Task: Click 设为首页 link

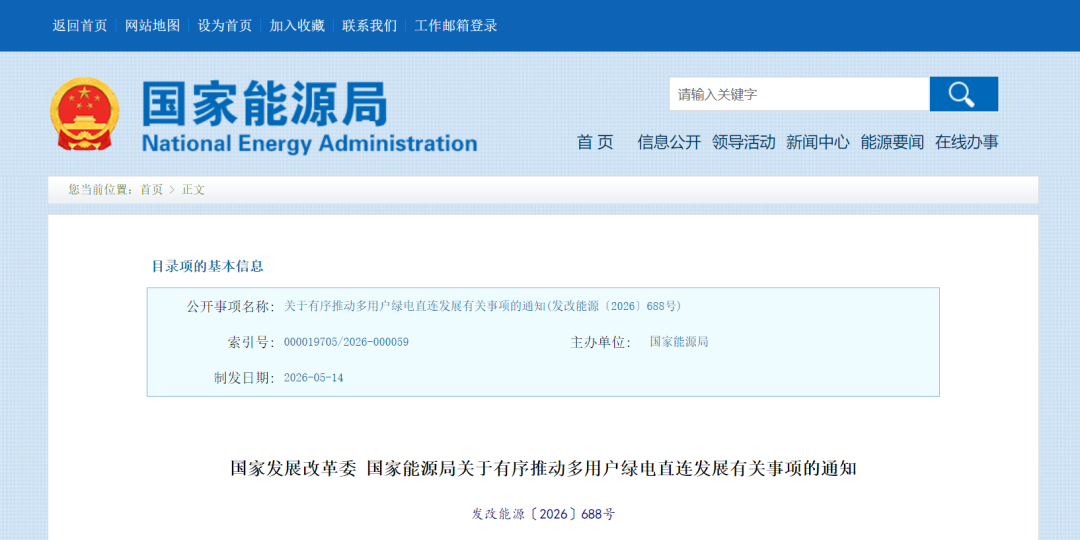Action: tap(225, 25)
